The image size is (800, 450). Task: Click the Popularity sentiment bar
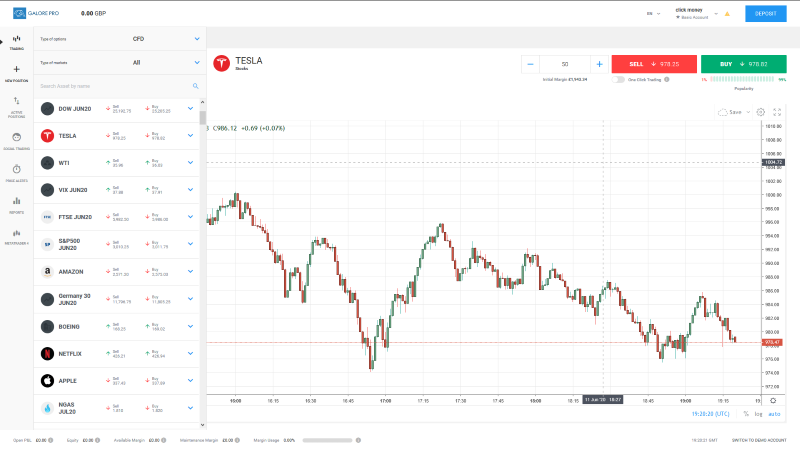click(744, 80)
